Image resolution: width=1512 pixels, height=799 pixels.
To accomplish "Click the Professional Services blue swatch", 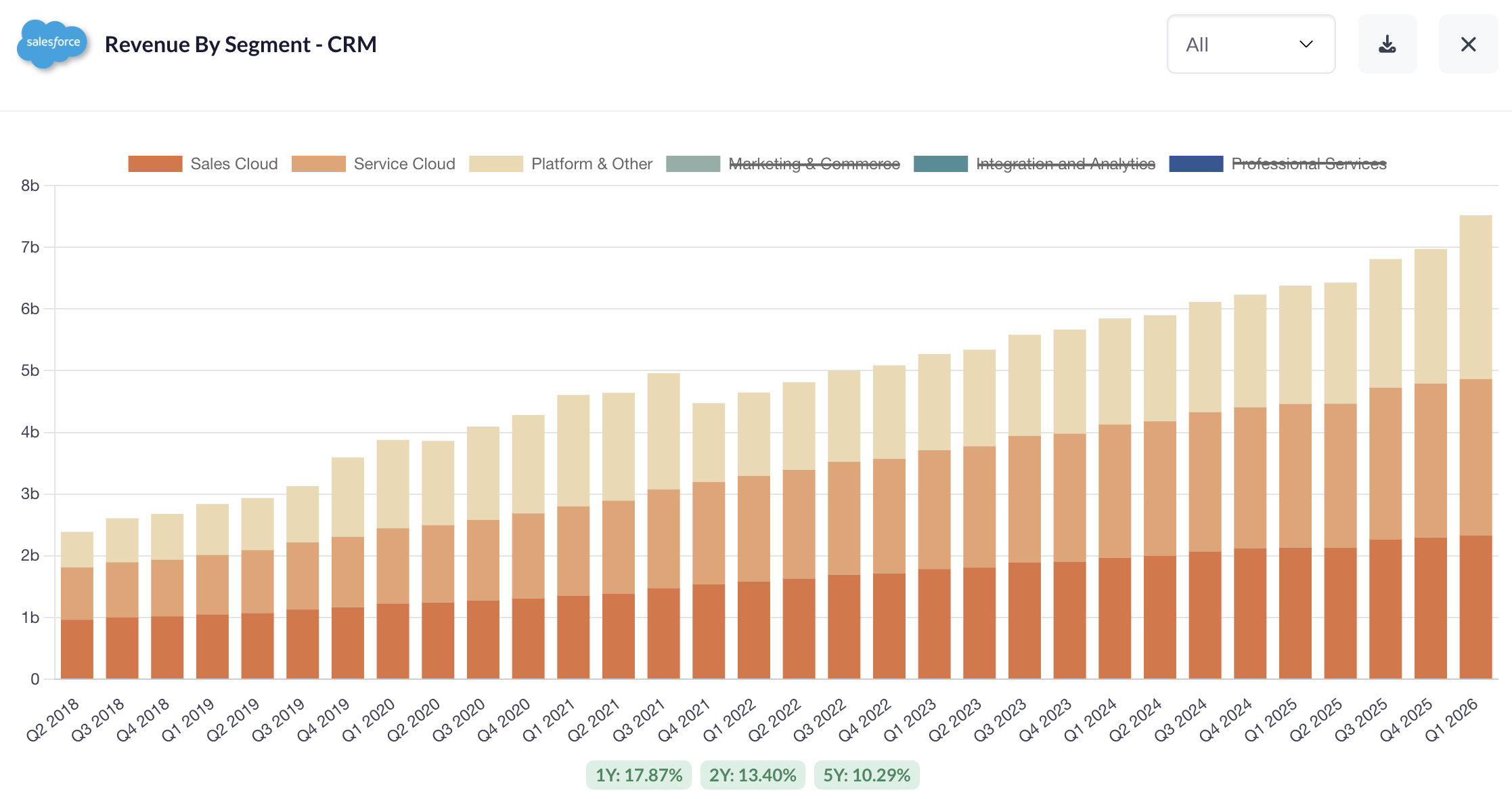I will [1195, 164].
